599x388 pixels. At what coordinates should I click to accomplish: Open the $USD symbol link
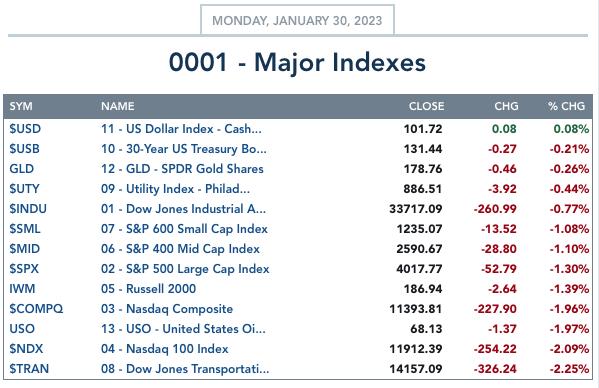[x=25, y=129]
